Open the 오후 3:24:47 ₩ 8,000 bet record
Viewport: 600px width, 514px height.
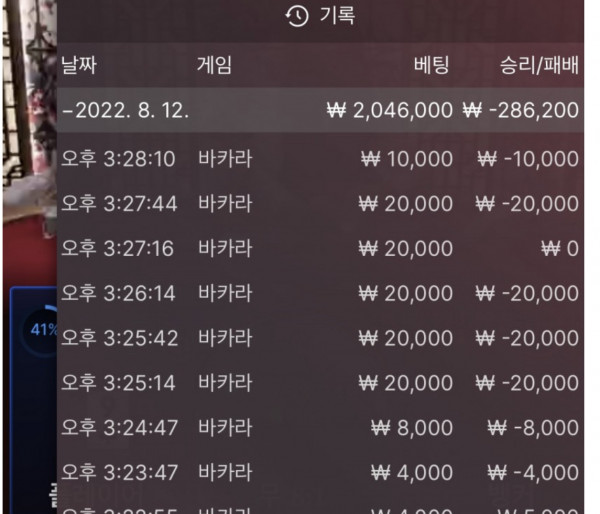tap(320, 428)
